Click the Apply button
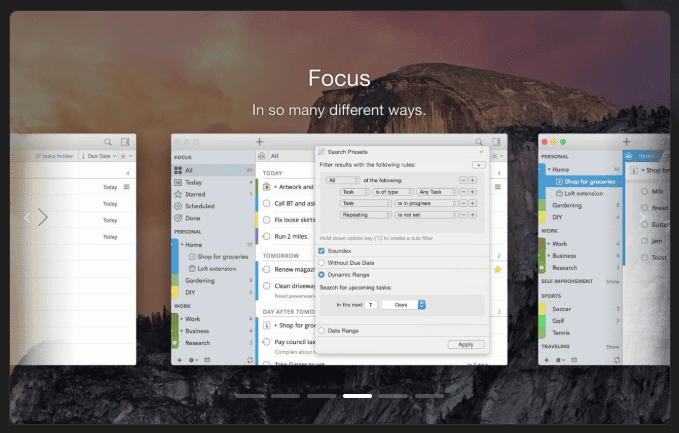Viewport: 679px width, 433px height. coord(466,344)
